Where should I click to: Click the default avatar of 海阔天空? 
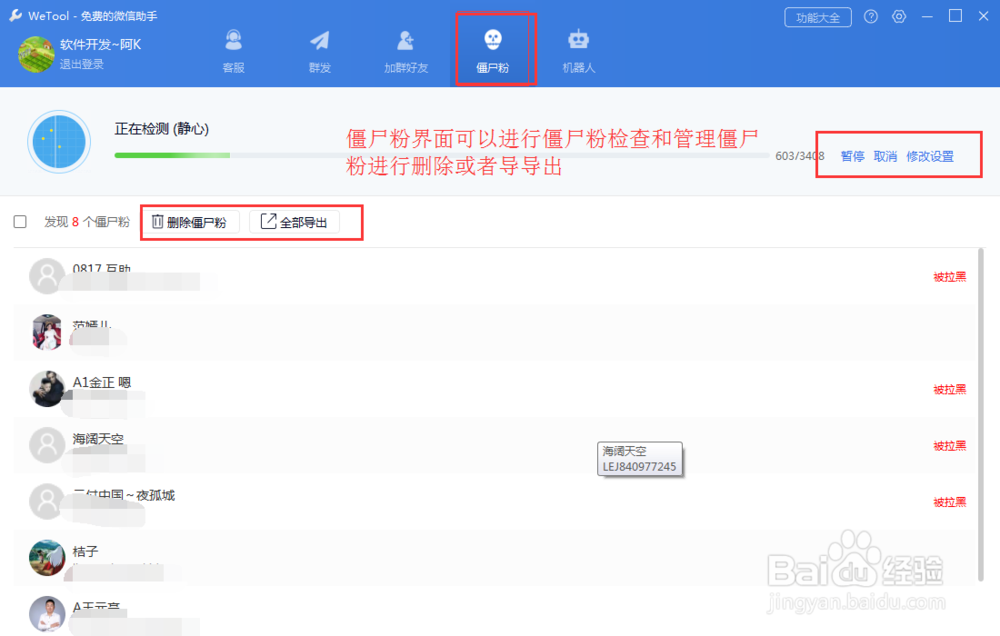(x=47, y=445)
